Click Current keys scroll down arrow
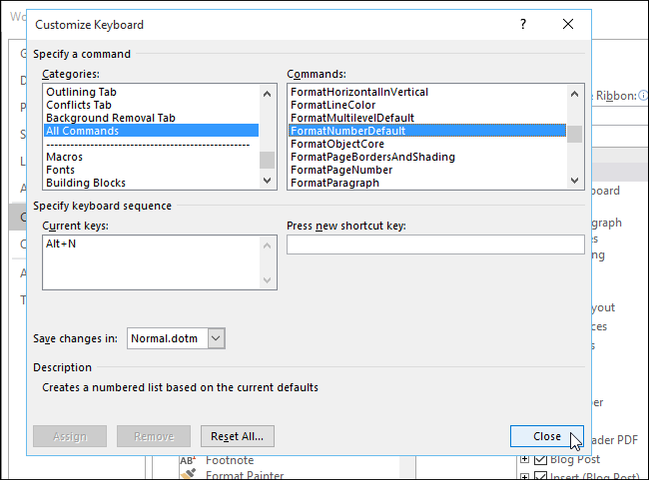Viewport: 649px width, 480px height. (x=267, y=280)
